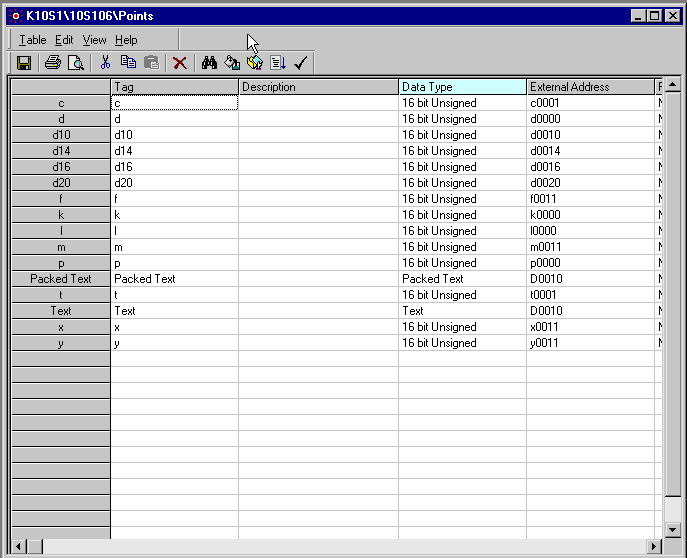The height and width of the screenshot is (558, 687).
Task: Click the Paste clipboard icon
Action: (152, 63)
